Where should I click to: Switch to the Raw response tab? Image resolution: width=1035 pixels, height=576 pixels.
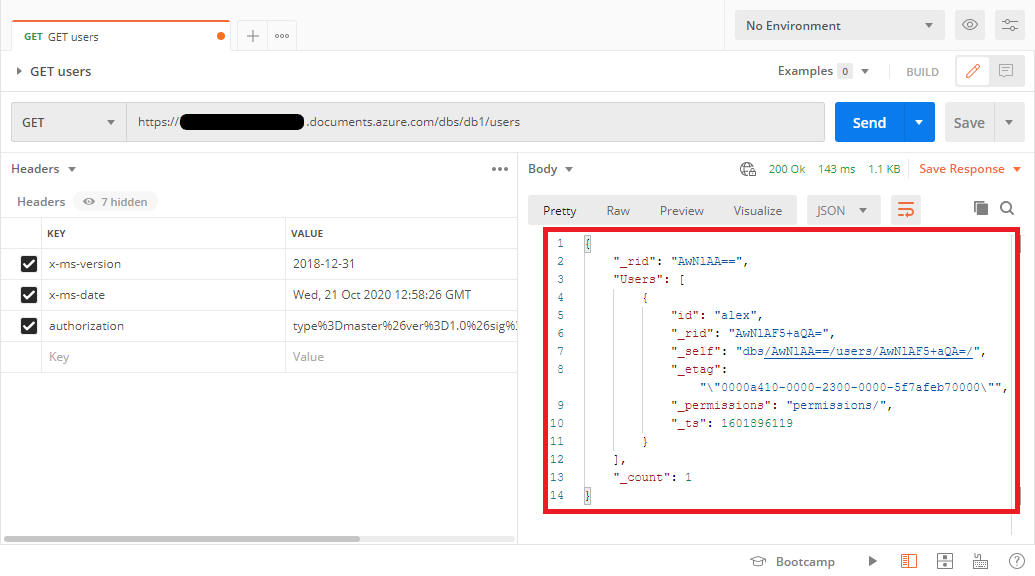(617, 210)
